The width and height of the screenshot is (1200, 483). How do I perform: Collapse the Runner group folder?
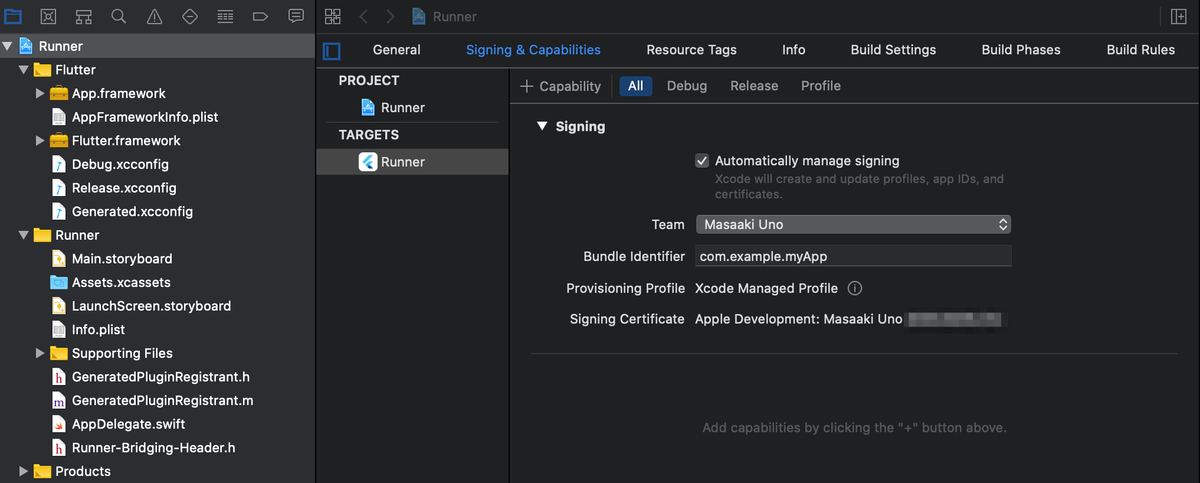point(24,235)
